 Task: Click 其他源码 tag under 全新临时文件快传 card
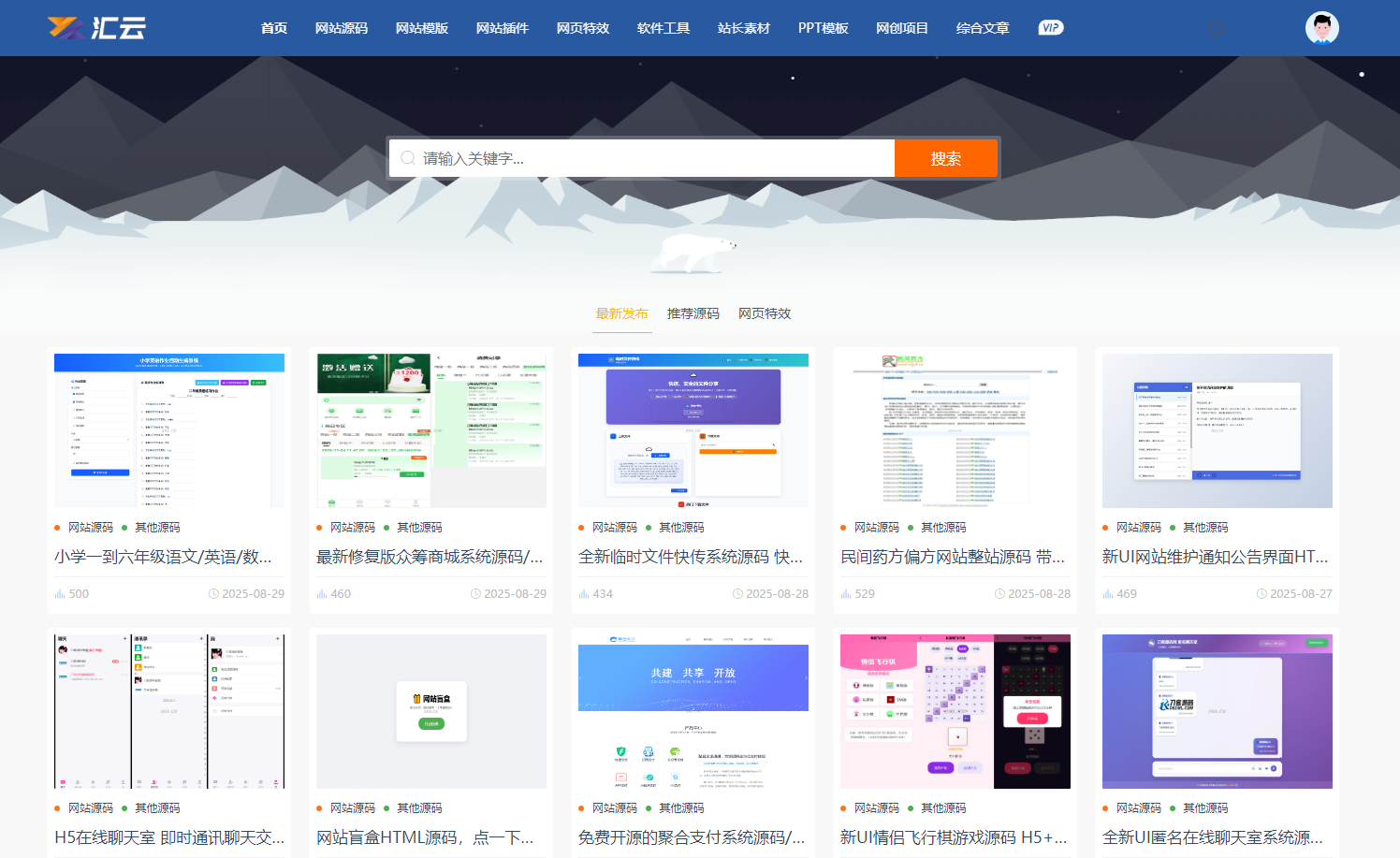point(681,528)
